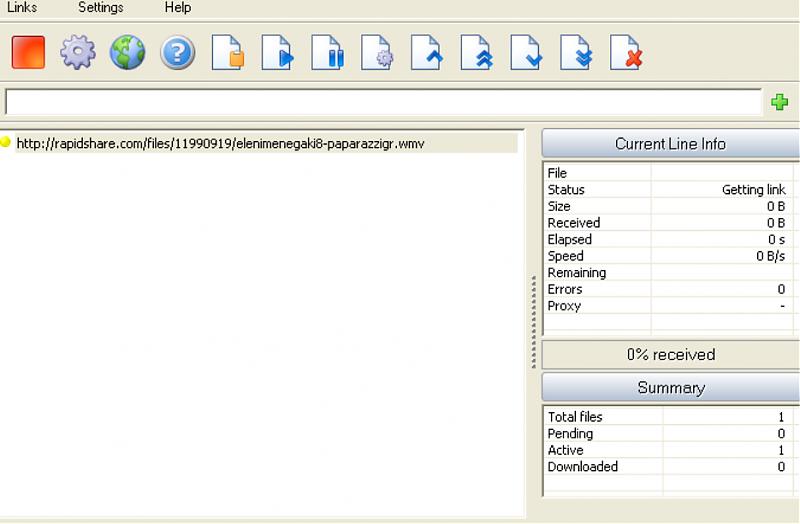Click the 'Getting link' status value

(x=754, y=190)
